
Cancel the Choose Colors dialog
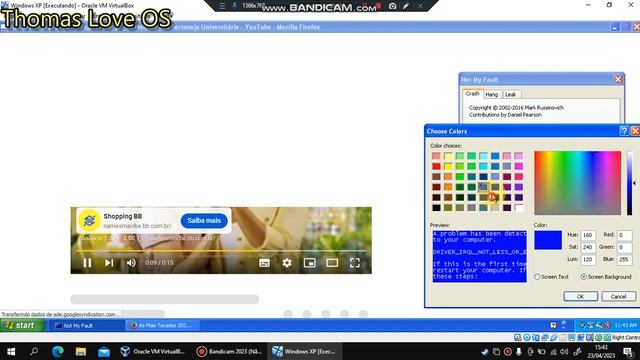(x=618, y=296)
